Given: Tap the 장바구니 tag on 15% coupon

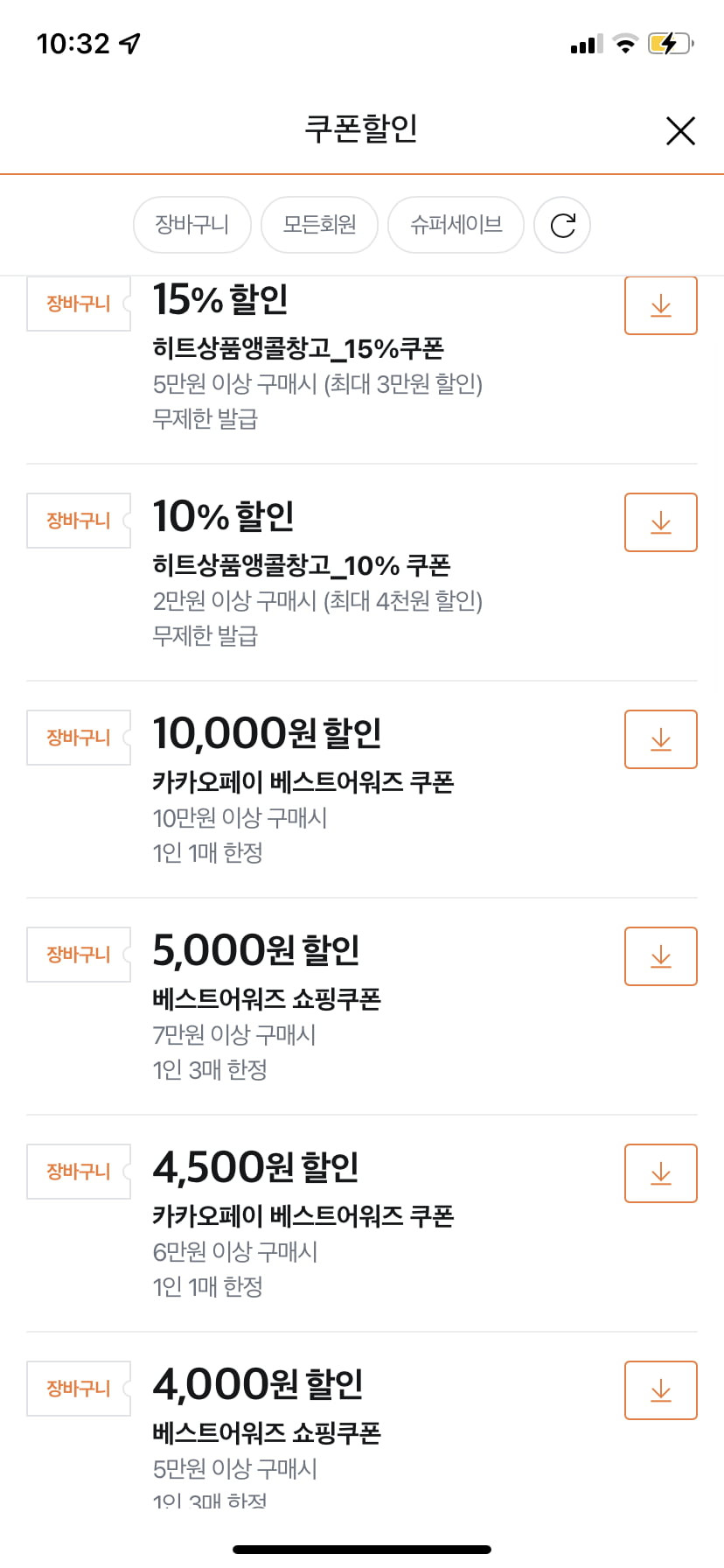Looking at the screenshot, I should pyautogui.click(x=79, y=304).
